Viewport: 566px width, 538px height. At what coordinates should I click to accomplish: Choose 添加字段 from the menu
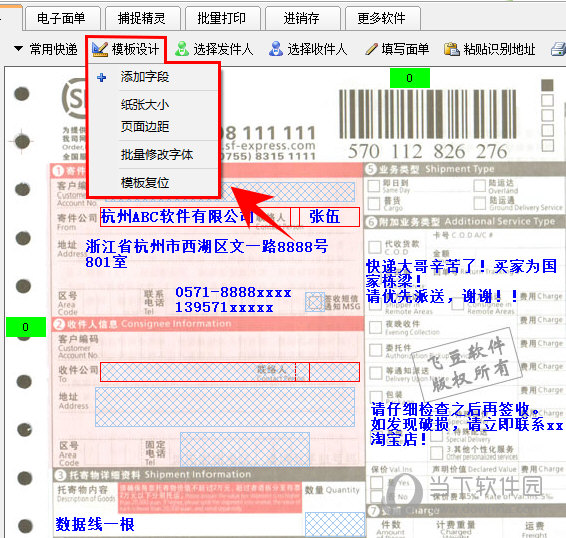coord(145,77)
